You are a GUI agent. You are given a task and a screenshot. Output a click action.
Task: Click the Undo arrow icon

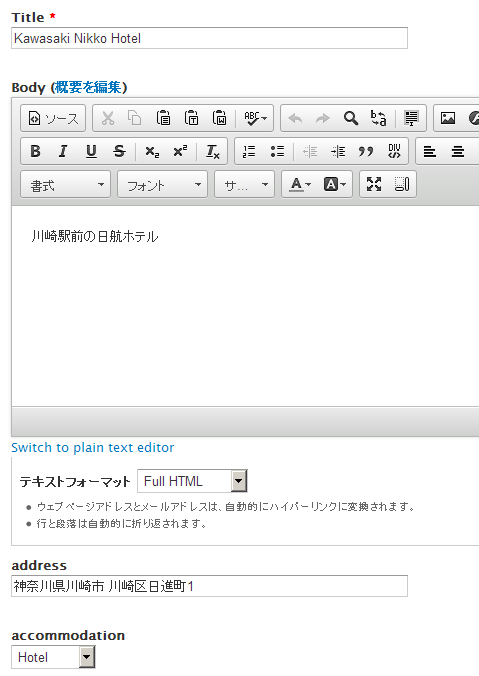coord(295,118)
